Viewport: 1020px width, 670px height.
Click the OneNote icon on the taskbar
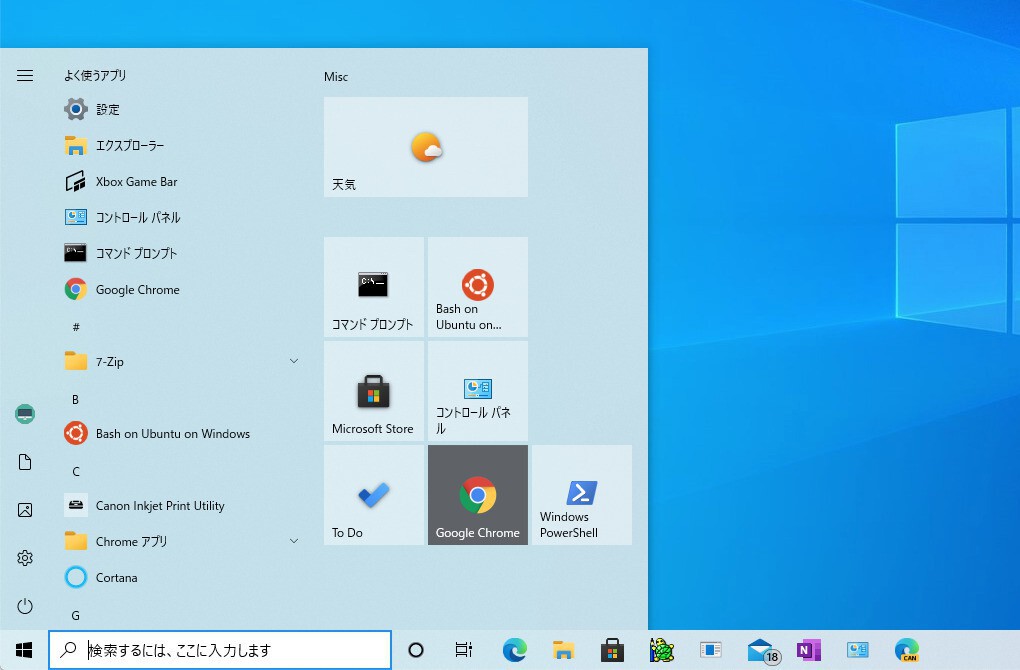coord(808,650)
